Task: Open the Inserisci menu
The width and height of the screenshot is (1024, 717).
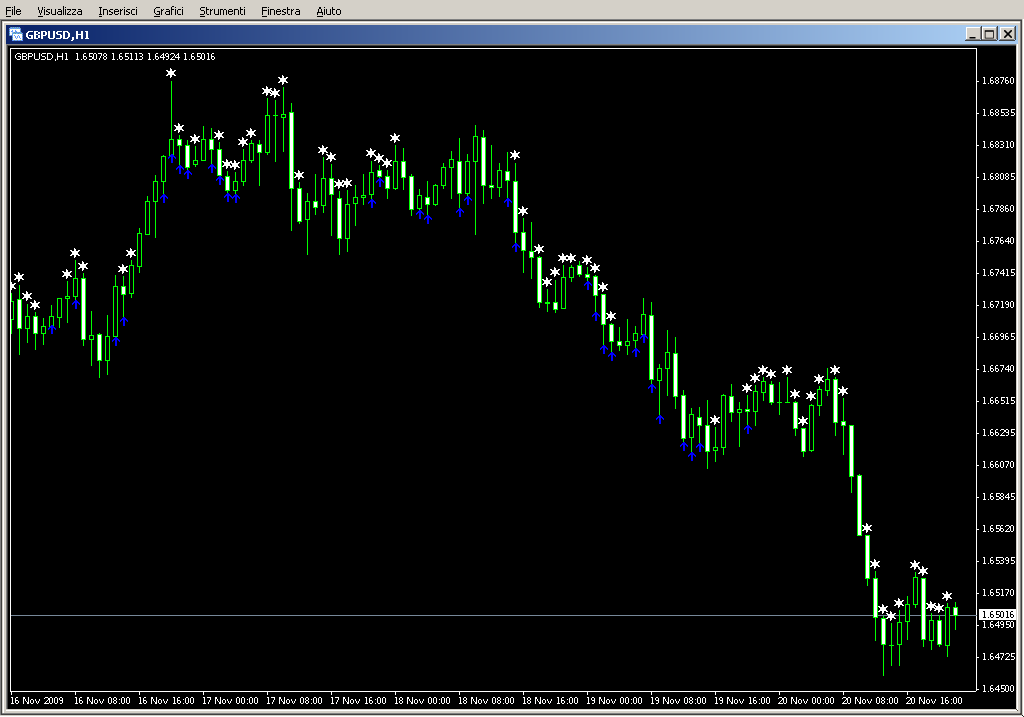Action: pyautogui.click(x=118, y=11)
